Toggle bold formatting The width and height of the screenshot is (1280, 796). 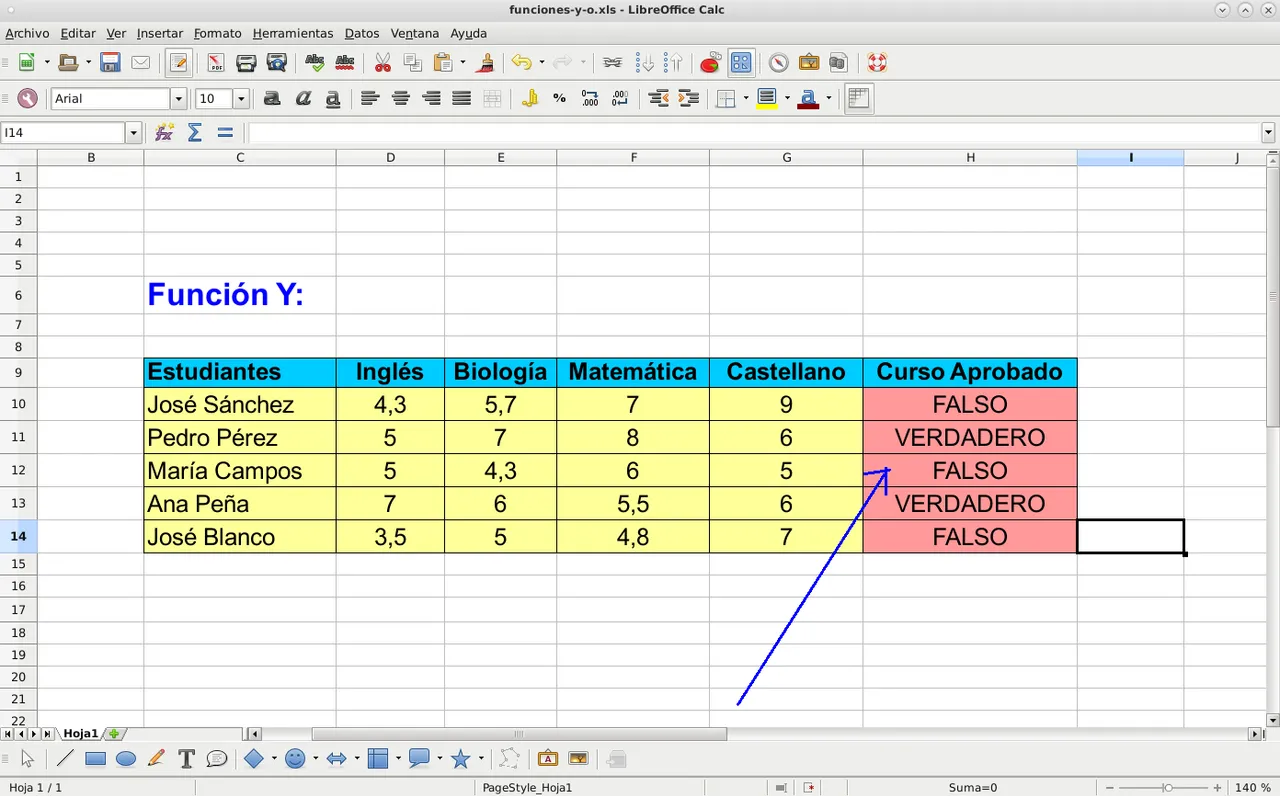[272, 98]
